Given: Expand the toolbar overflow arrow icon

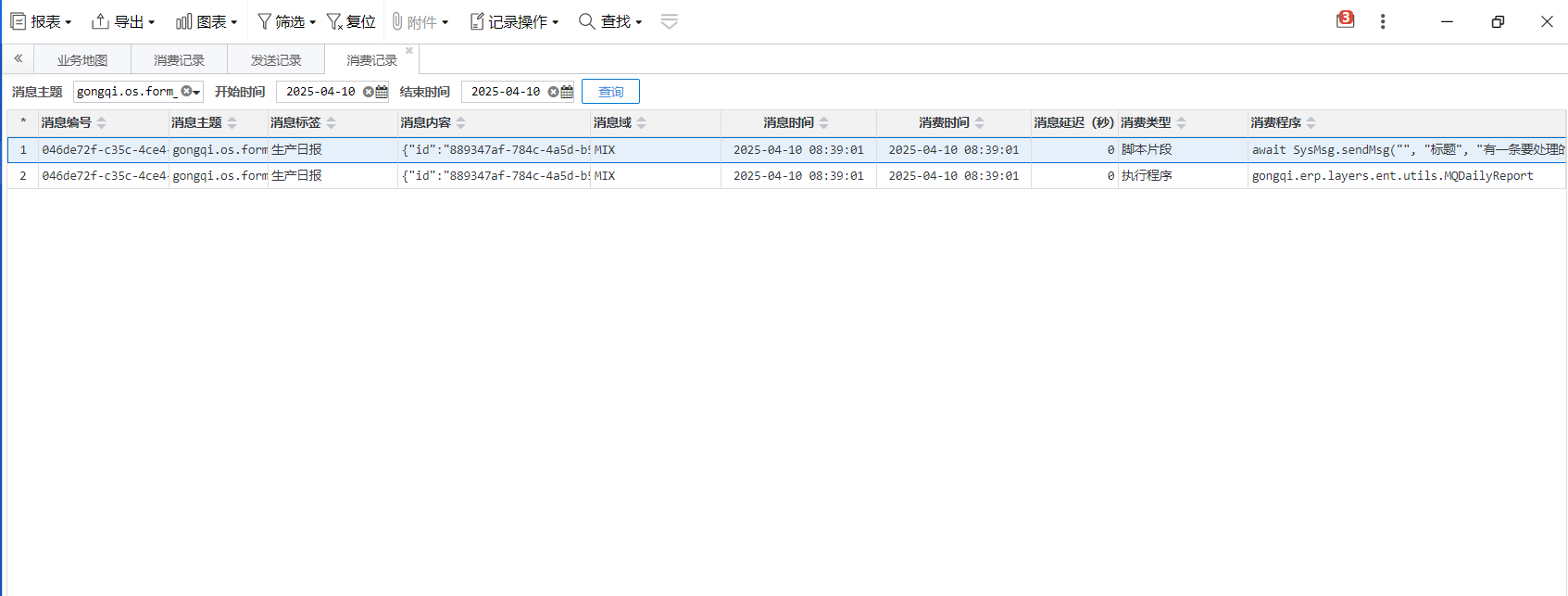Looking at the screenshot, I should (670, 21).
